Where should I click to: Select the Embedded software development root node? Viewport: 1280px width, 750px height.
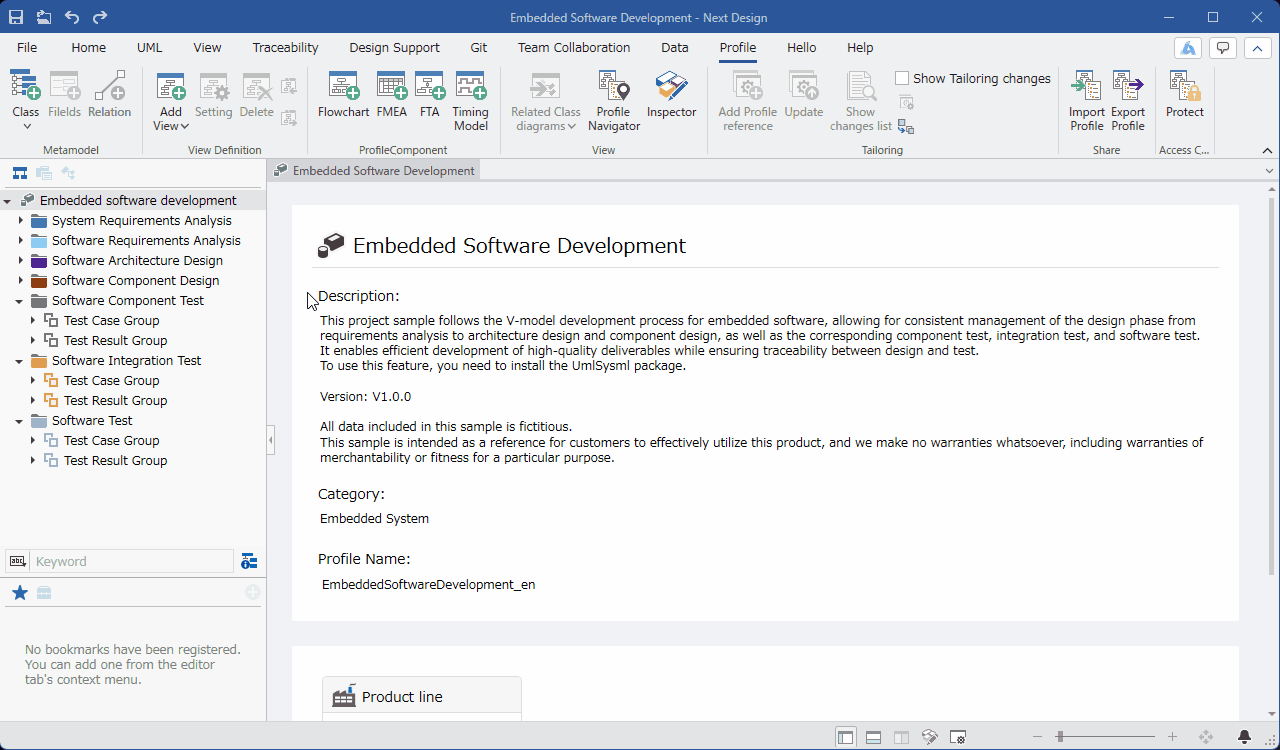(138, 201)
